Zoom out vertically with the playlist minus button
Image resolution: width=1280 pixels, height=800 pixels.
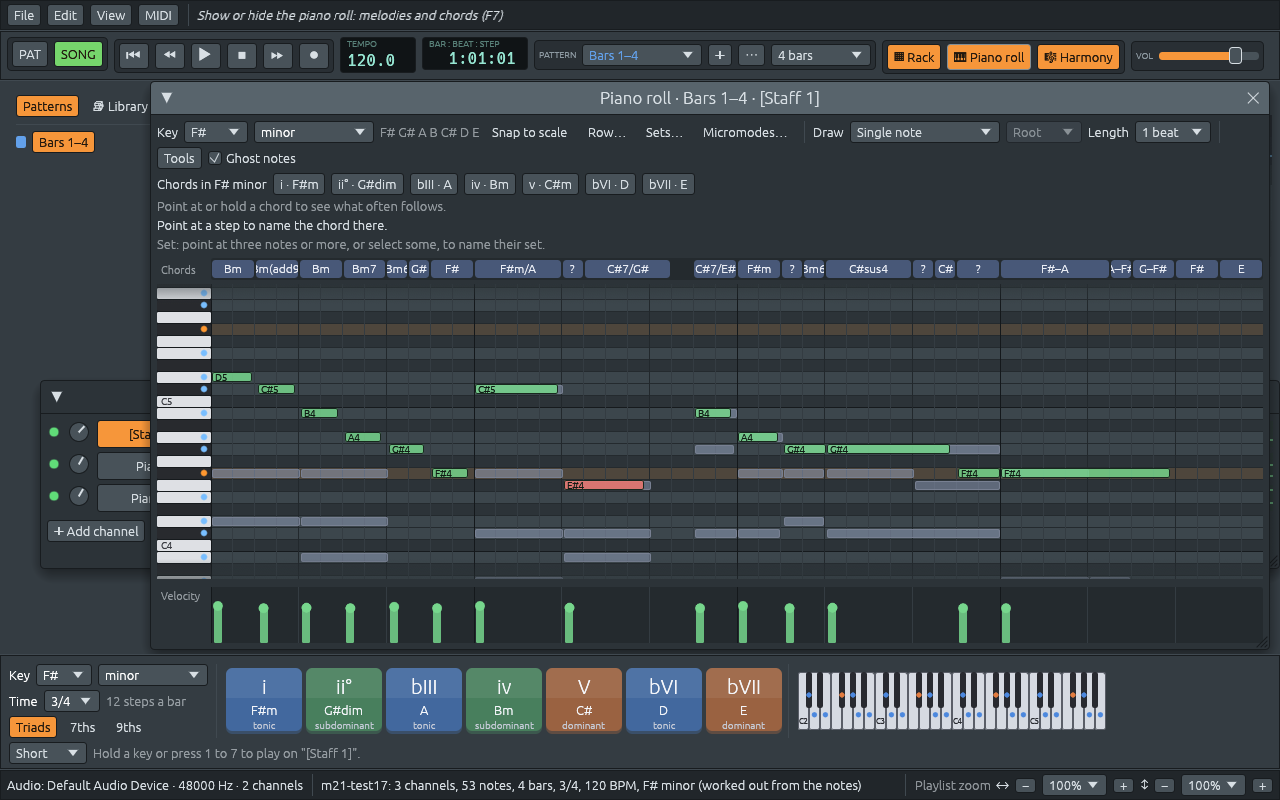(x=1166, y=786)
